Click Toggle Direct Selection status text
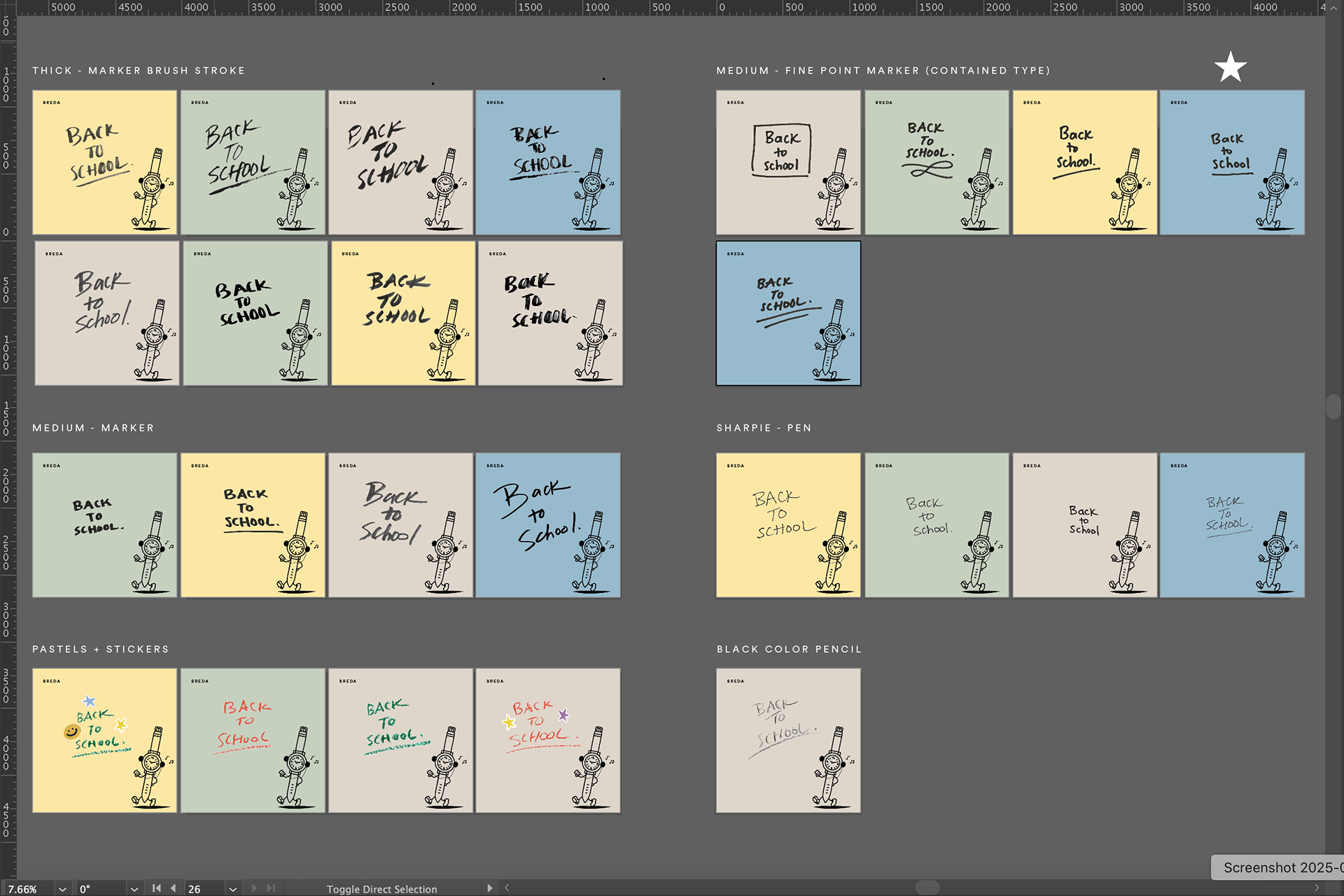 (x=381, y=889)
